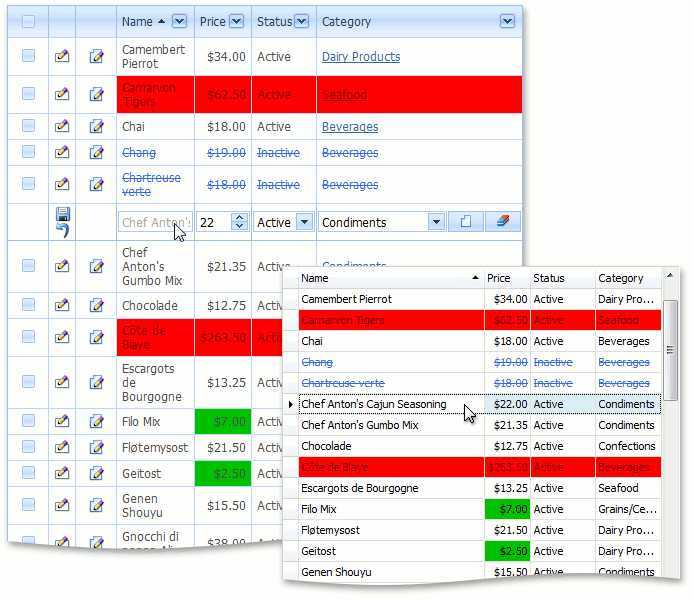Viewport: 693px width, 600px height.
Task: Open the edit-form page icon for Escargots de Bourgogne
Action: 96,382
